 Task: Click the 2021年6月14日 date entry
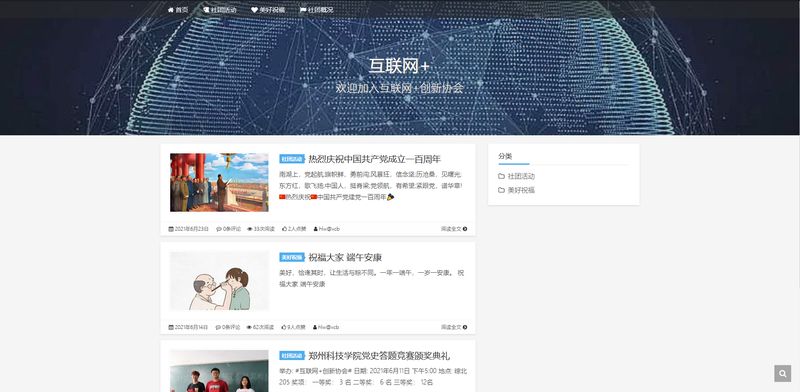coord(188,327)
